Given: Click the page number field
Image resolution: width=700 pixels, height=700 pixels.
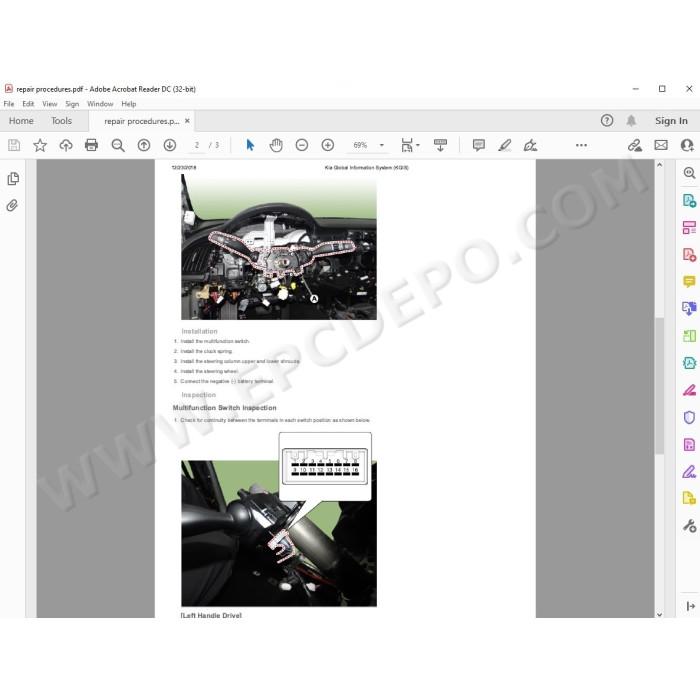Looking at the screenshot, I should coord(197,145).
